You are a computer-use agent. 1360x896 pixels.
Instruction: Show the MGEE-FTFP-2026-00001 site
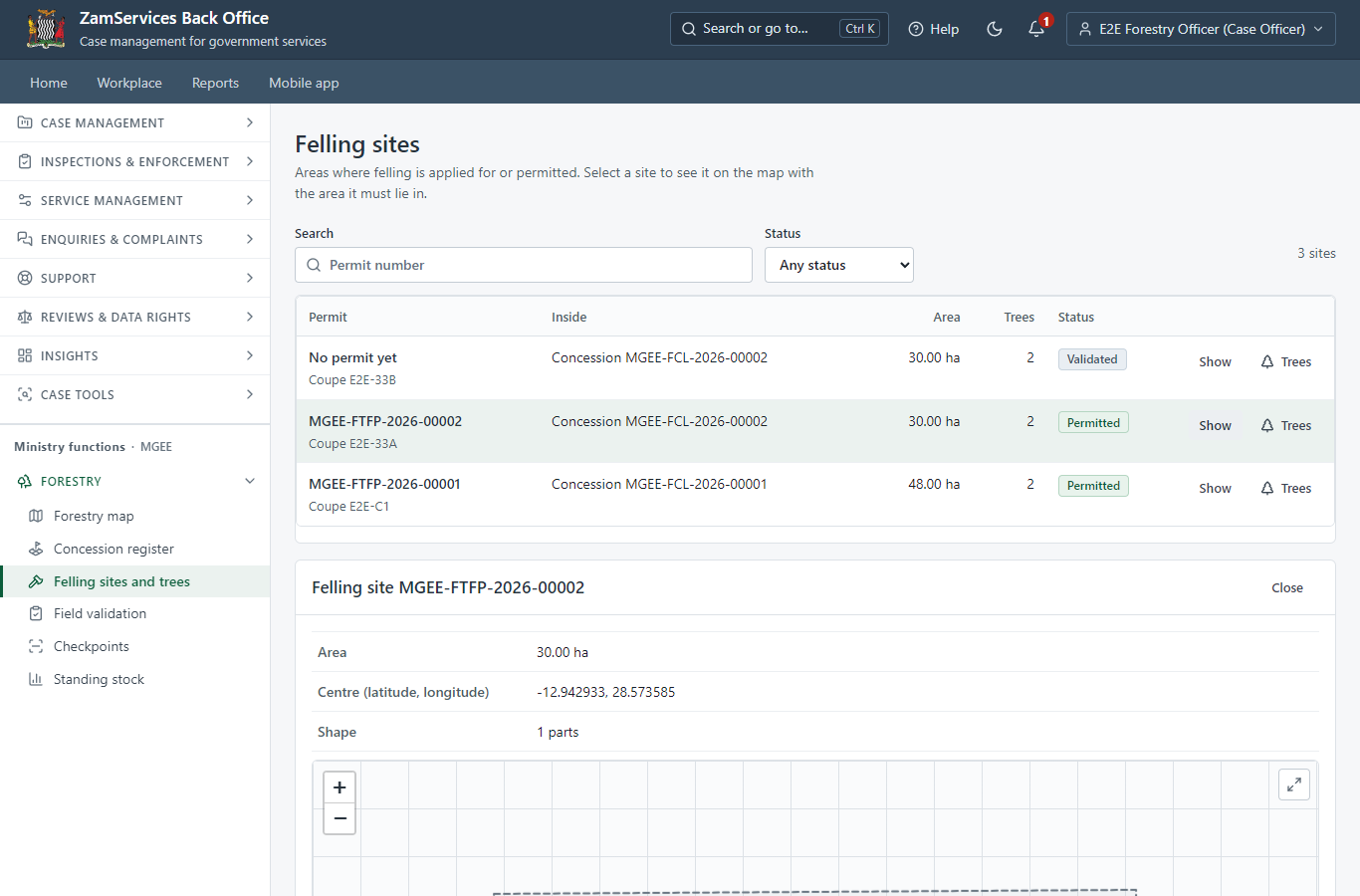[1215, 488]
